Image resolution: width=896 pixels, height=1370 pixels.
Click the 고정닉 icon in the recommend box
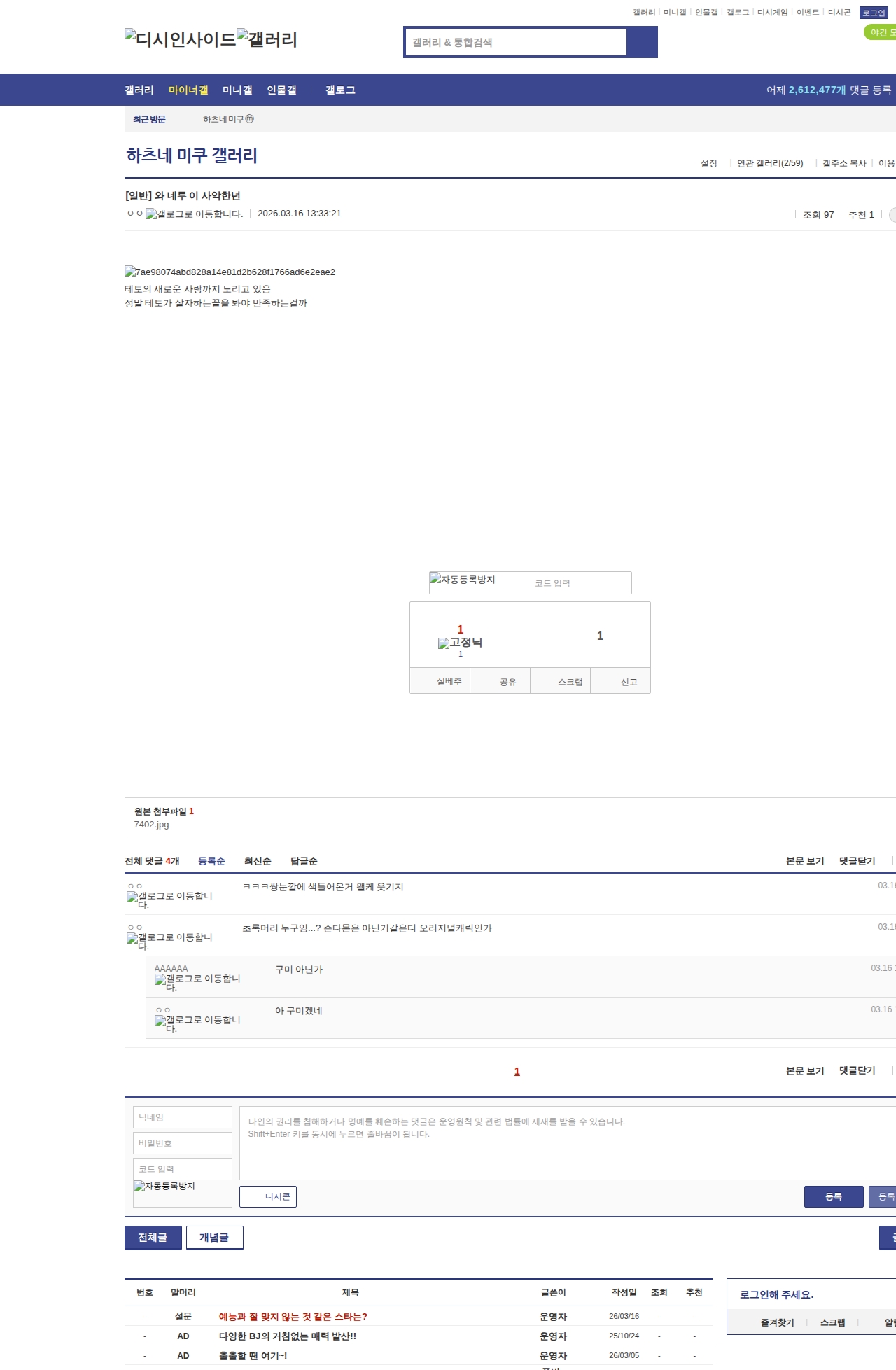tap(460, 643)
